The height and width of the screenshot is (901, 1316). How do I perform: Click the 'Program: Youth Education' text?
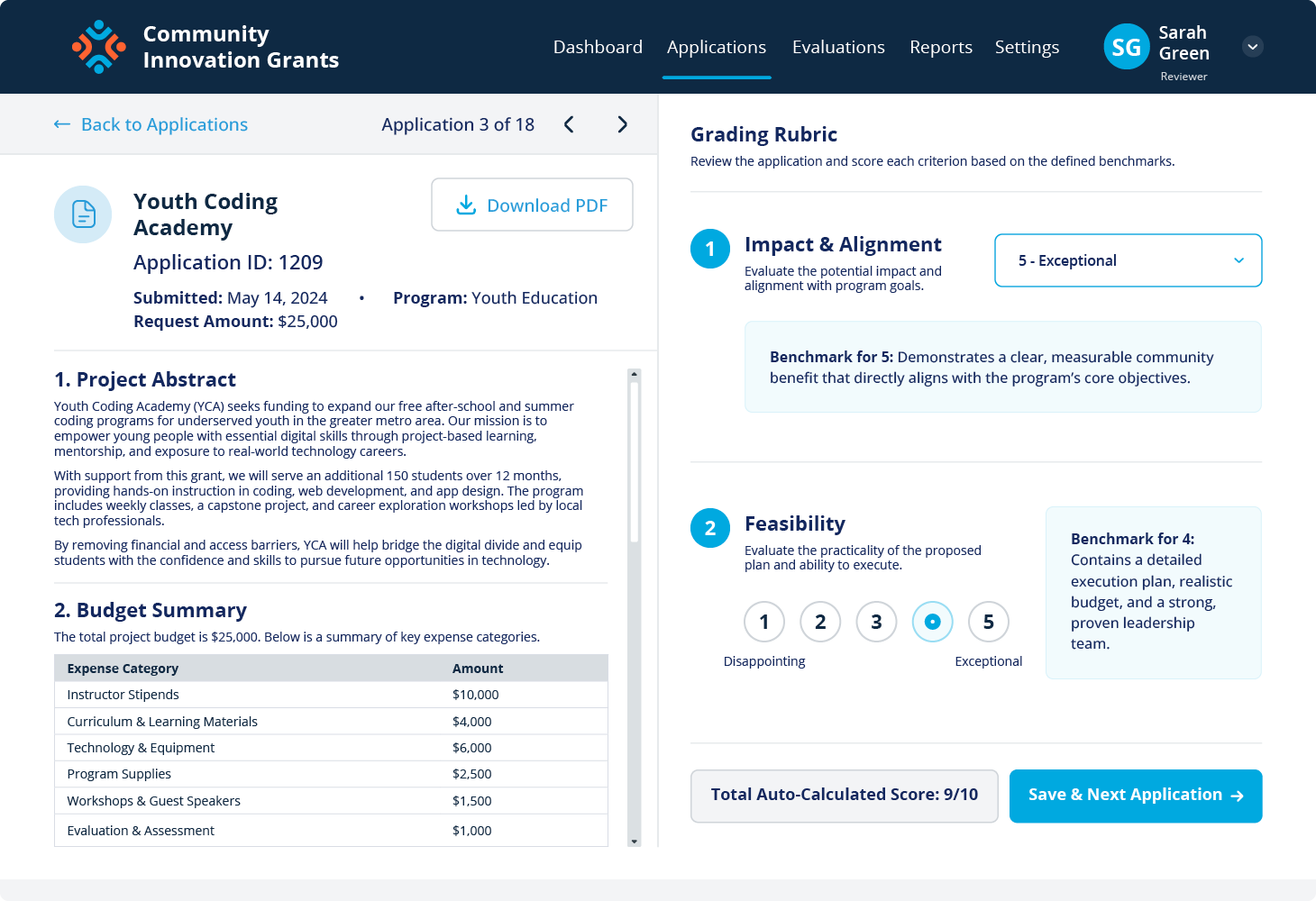(495, 297)
